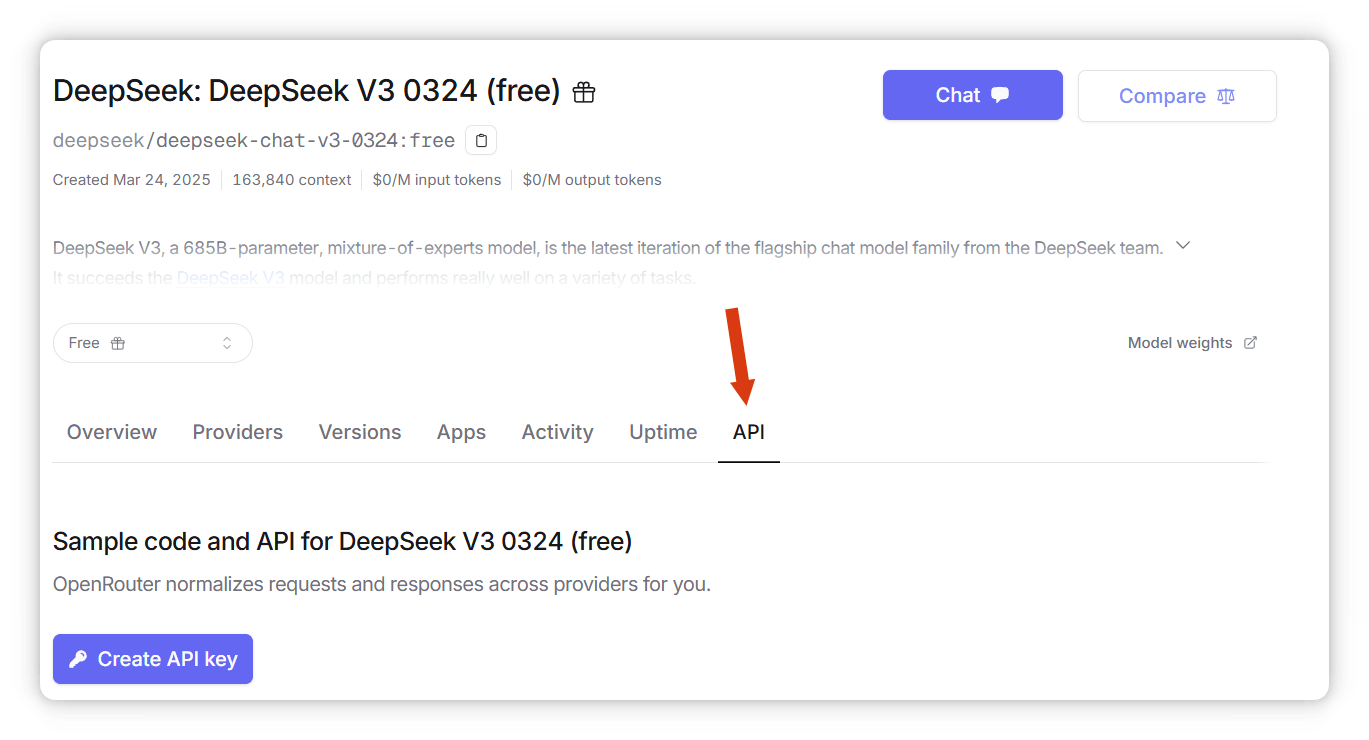This screenshot has height=740, width=1369.
Task: Click the key icon on Create API key
Action: (x=78, y=659)
